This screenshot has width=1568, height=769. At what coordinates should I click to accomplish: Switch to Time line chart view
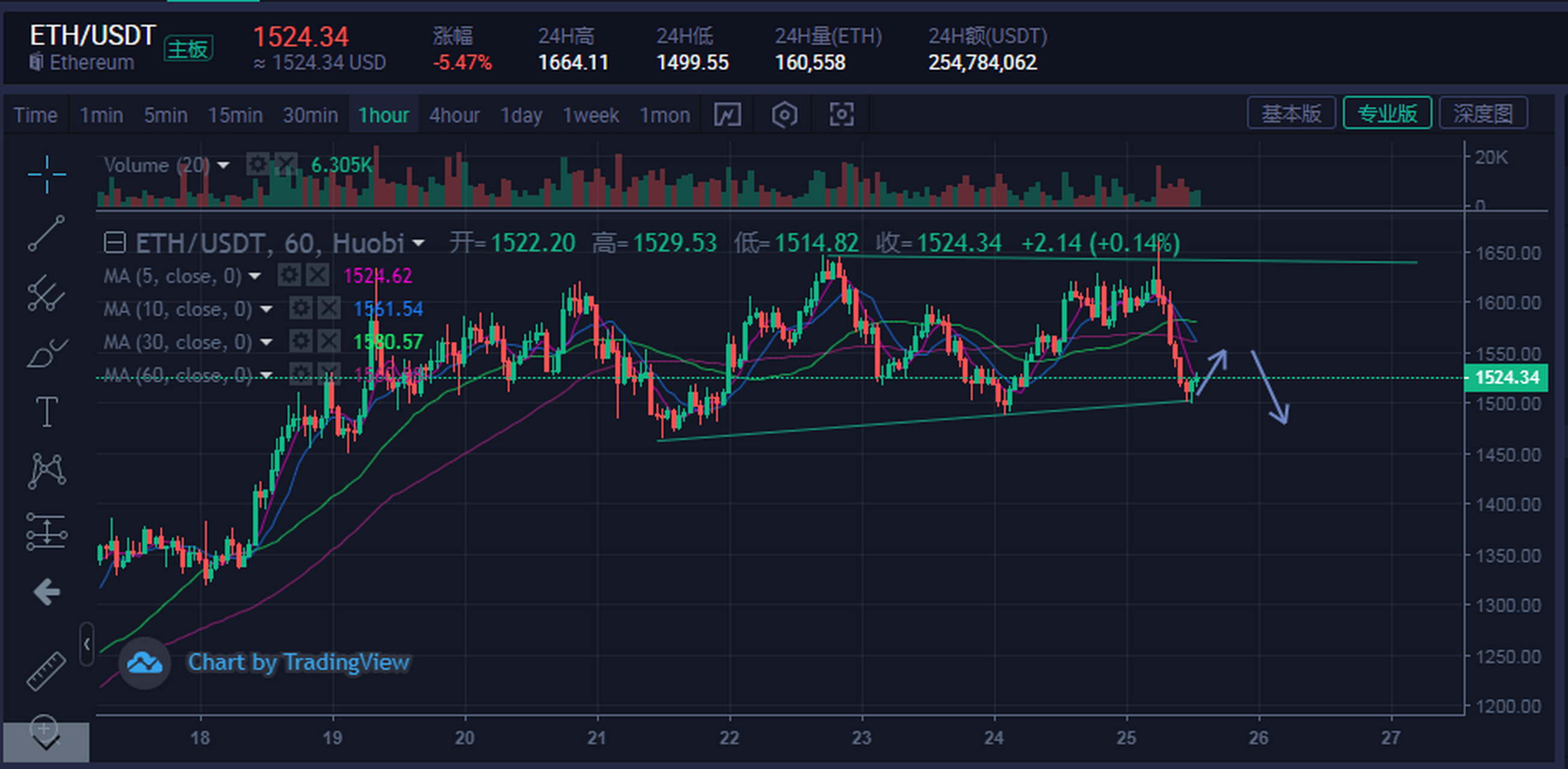tap(36, 115)
